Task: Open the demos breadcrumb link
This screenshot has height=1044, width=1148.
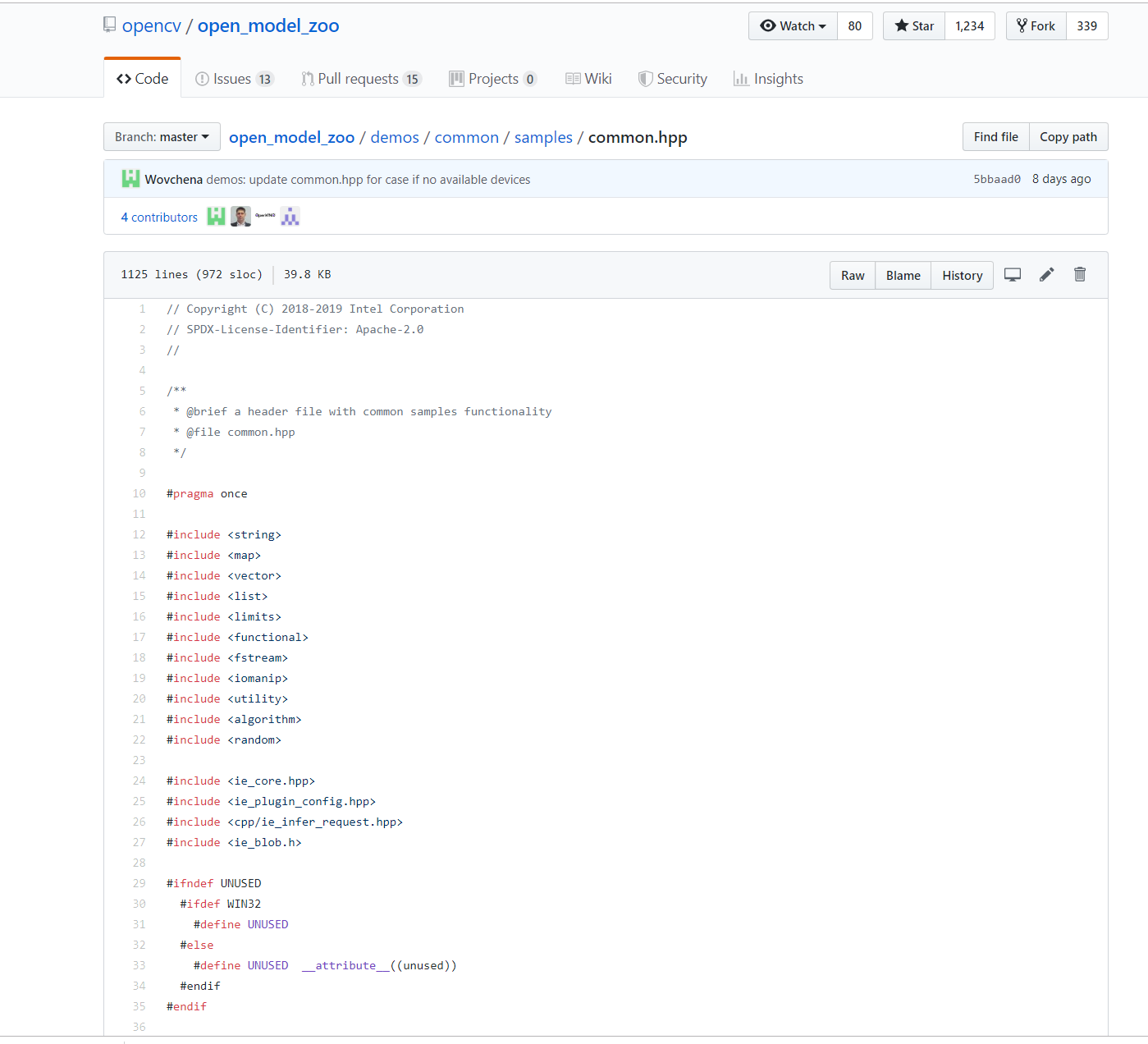Action: point(395,137)
